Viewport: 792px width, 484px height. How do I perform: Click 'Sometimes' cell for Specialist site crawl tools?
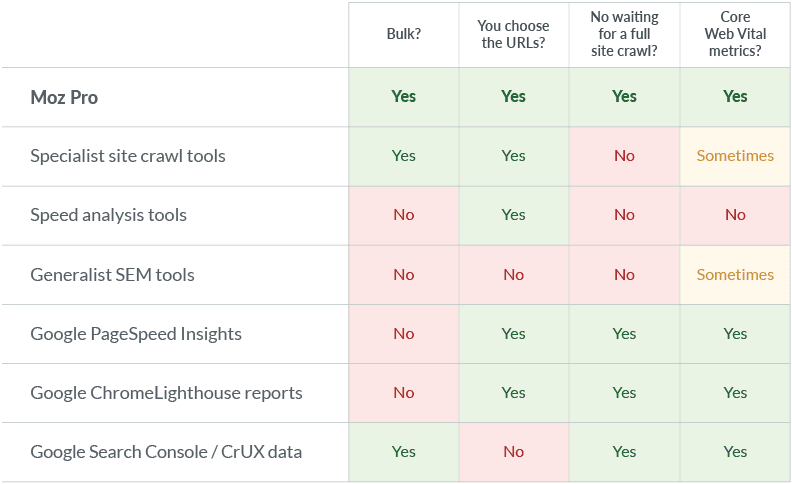point(735,156)
